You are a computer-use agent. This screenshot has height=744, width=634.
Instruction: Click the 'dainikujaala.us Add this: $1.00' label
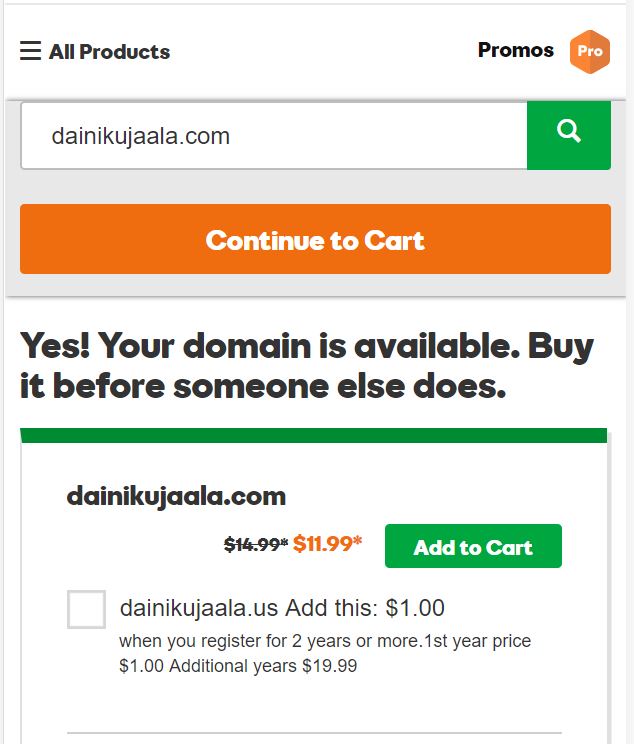tap(282, 608)
